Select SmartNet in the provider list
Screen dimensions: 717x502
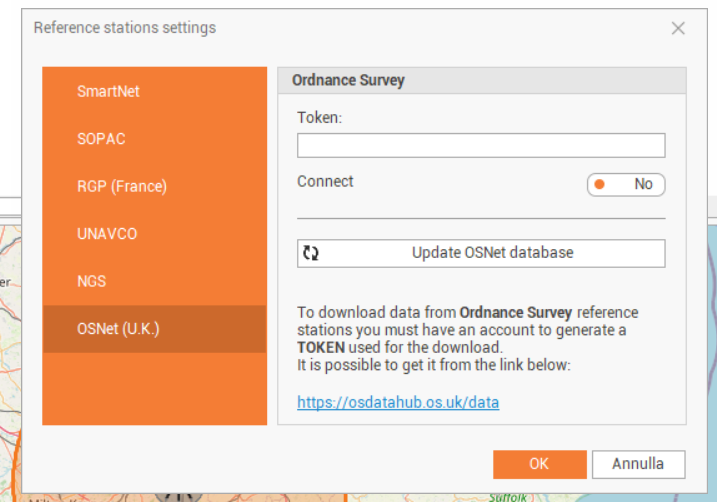(108, 91)
